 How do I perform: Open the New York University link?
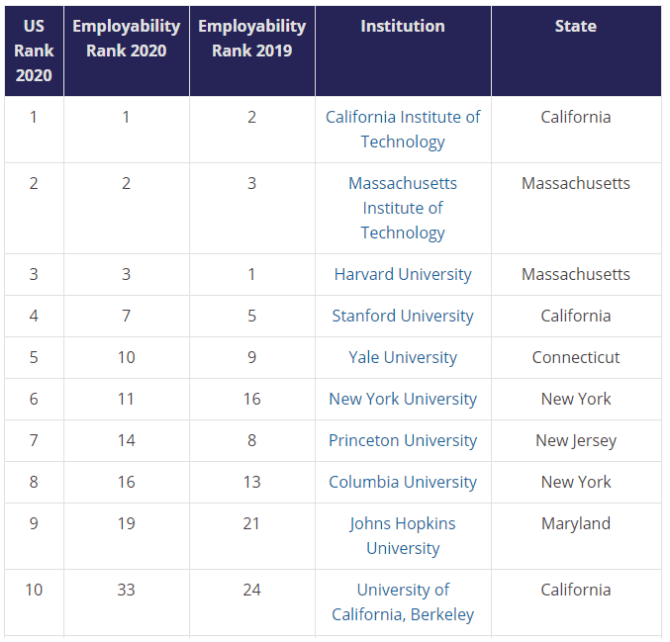tap(402, 399)
